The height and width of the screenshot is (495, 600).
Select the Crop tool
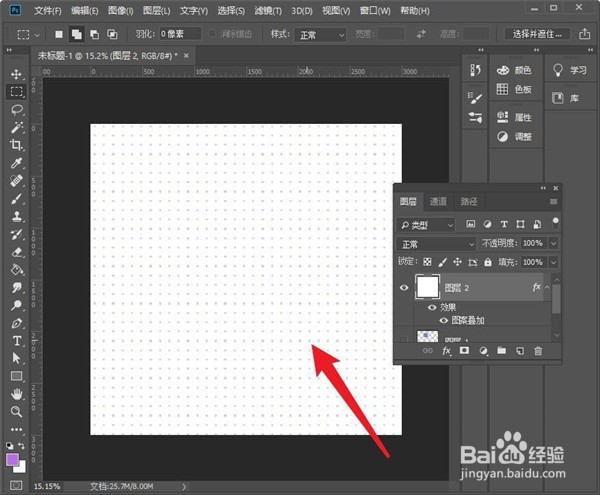click(x=16, y=145)
